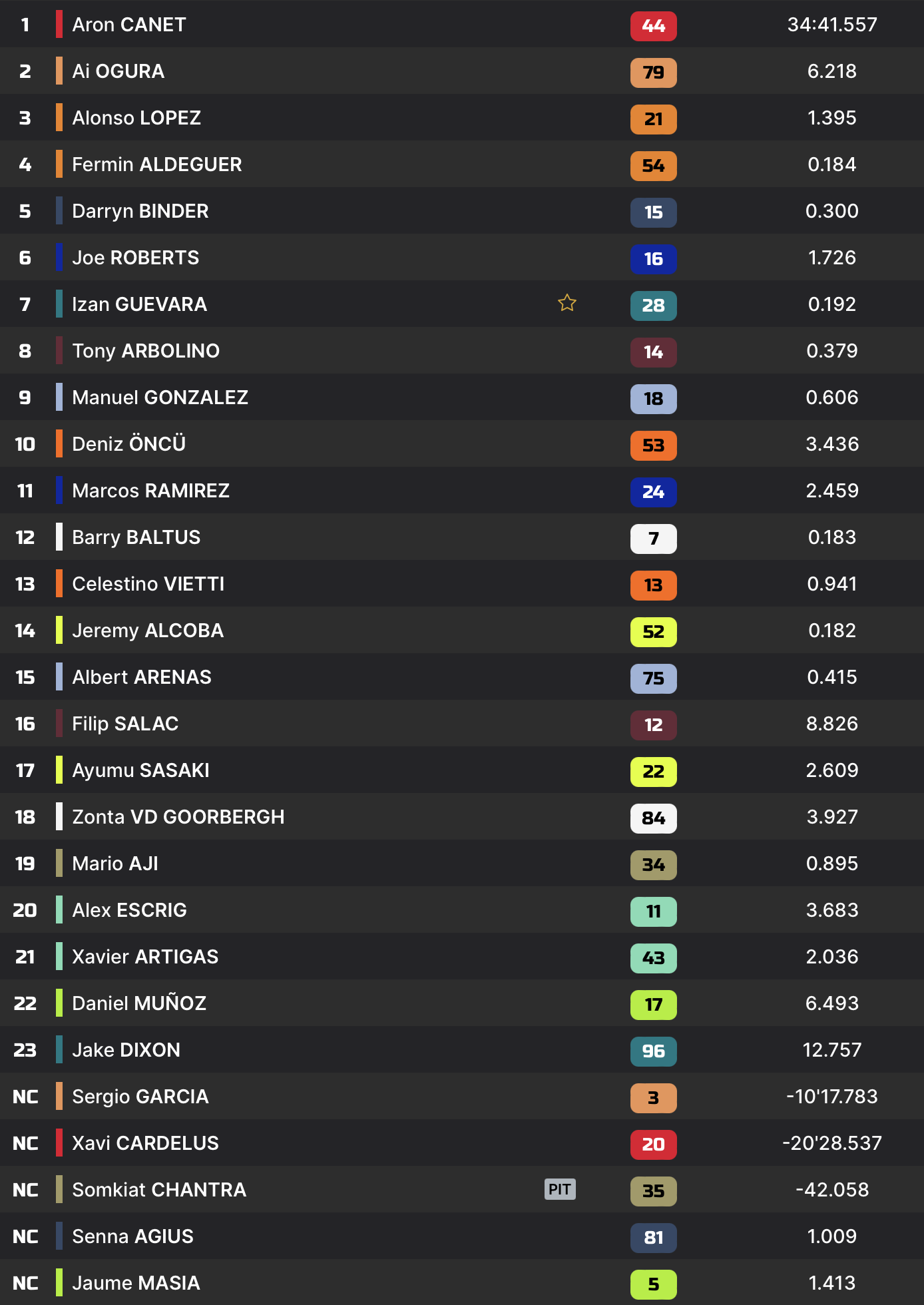
Task: Click the blue number 16 badge
Action: (x=653, y=259)
